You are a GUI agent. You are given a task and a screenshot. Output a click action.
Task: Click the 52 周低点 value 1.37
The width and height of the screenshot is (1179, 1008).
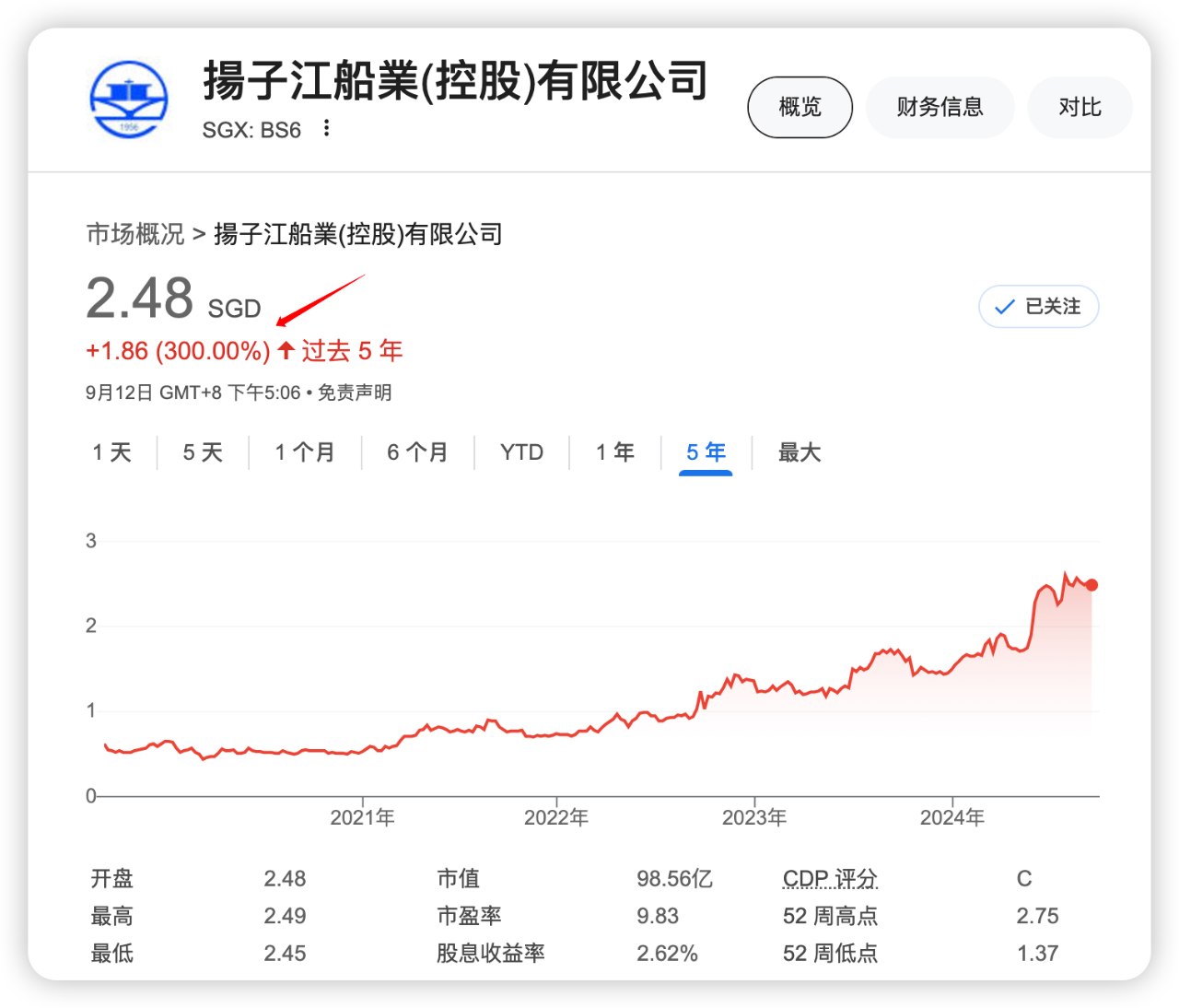pos(1037,954)
